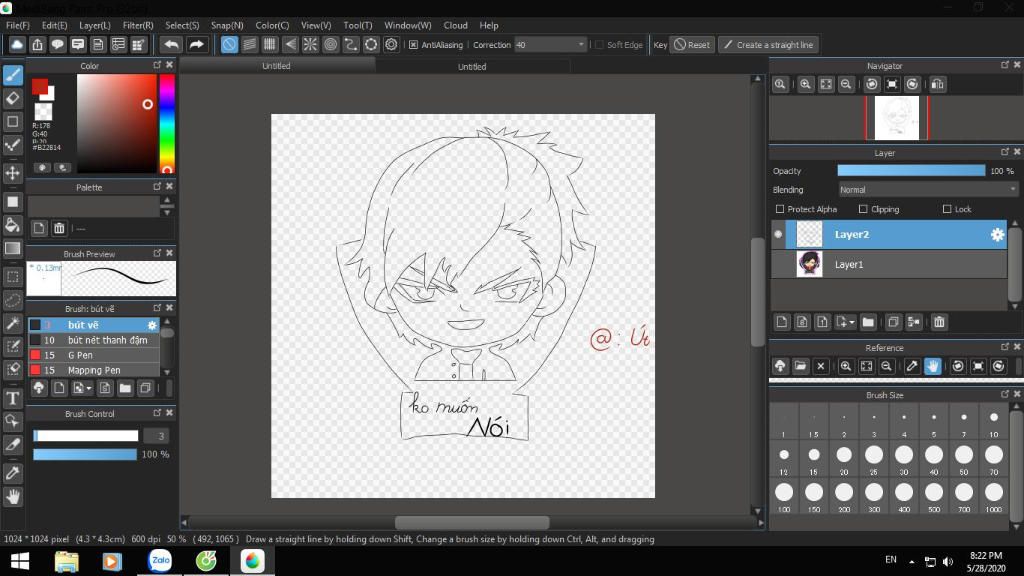Click the Reset key button
The width and height of the screenshot is (1024, 576).
(692, 45)
